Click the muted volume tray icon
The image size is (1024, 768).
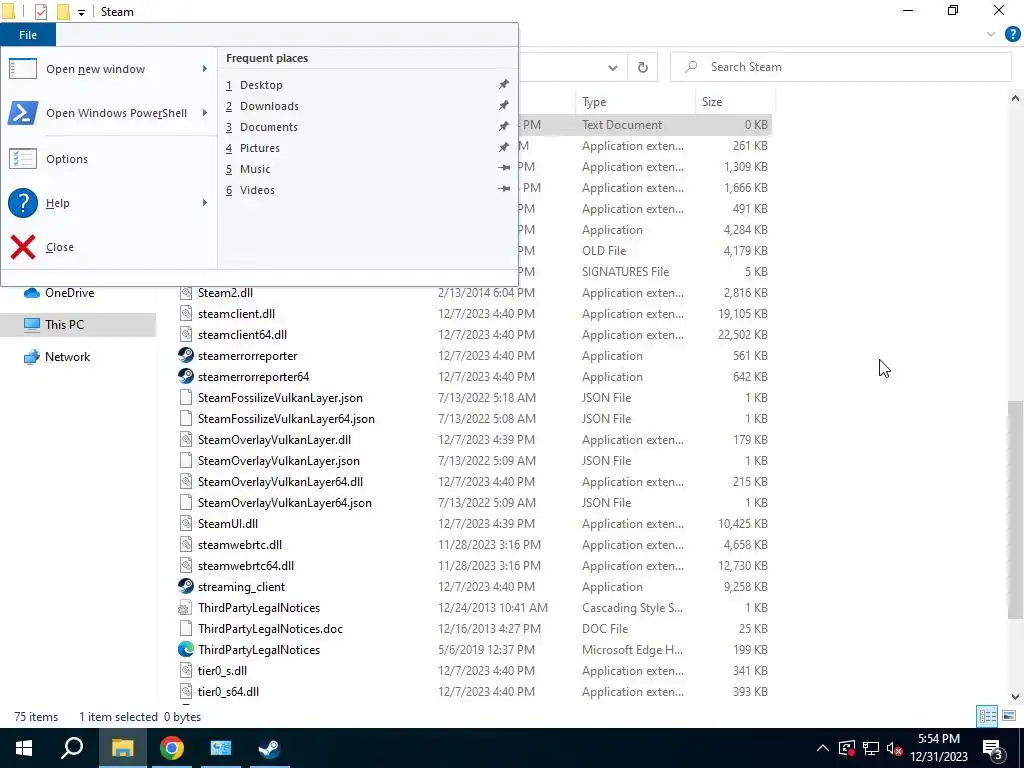pyautogui.click(x=894, y=748)
